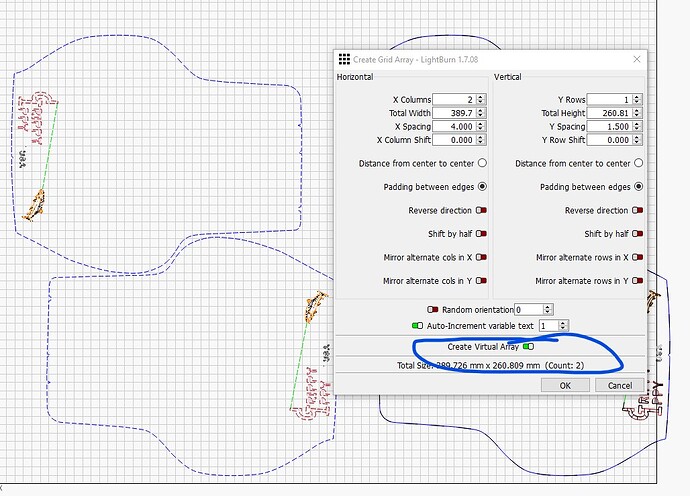Image resolution: width=690 pixels, height=496 pixels.
Task: Select horizontal Distance from center to center
Action: click(482, 163)
